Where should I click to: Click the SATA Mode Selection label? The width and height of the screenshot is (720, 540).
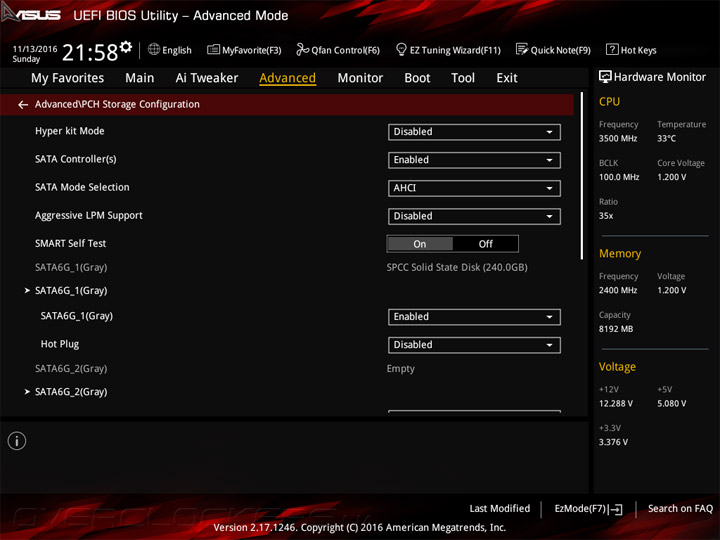coord(82,187)
